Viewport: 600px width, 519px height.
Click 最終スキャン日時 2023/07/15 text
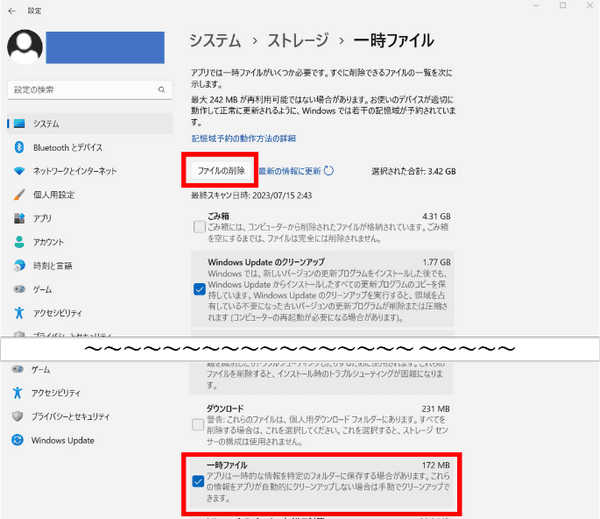pyautogui.click(x=251, y=196)
